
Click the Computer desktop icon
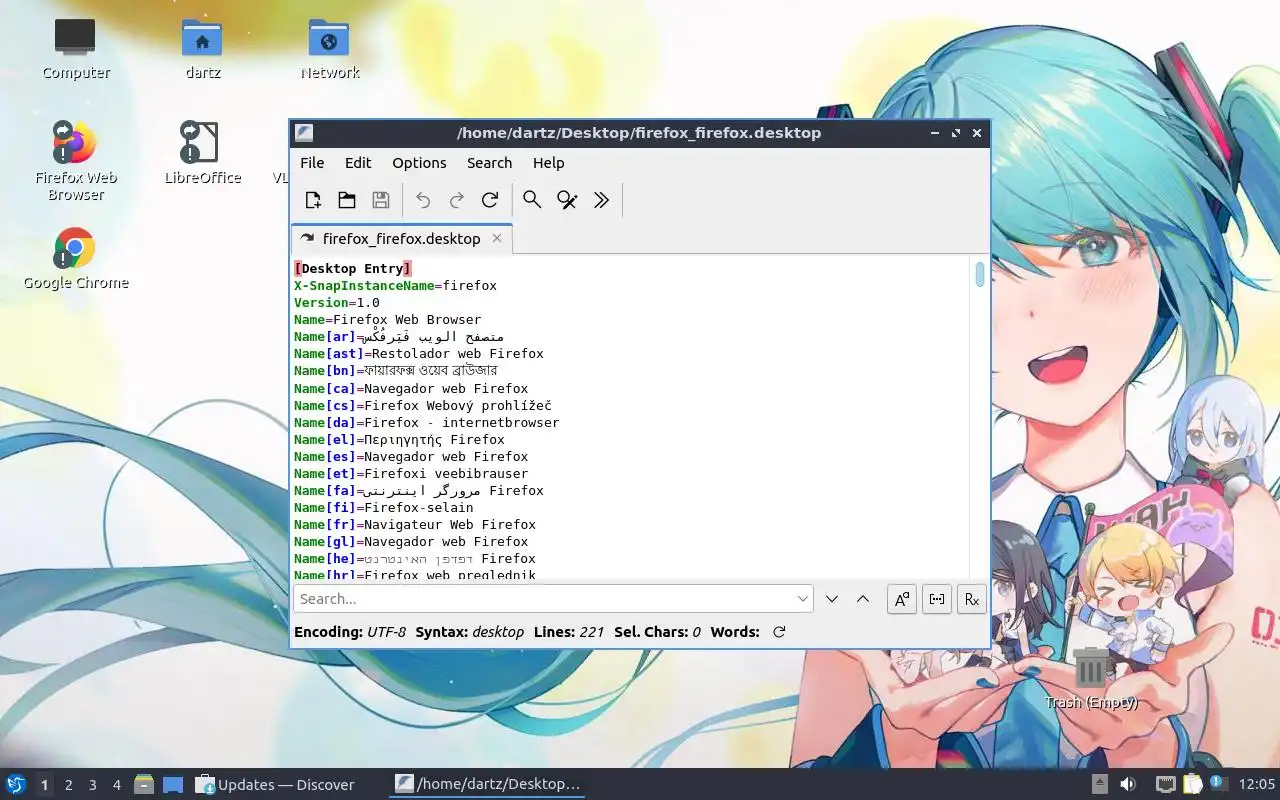(75, 49)
